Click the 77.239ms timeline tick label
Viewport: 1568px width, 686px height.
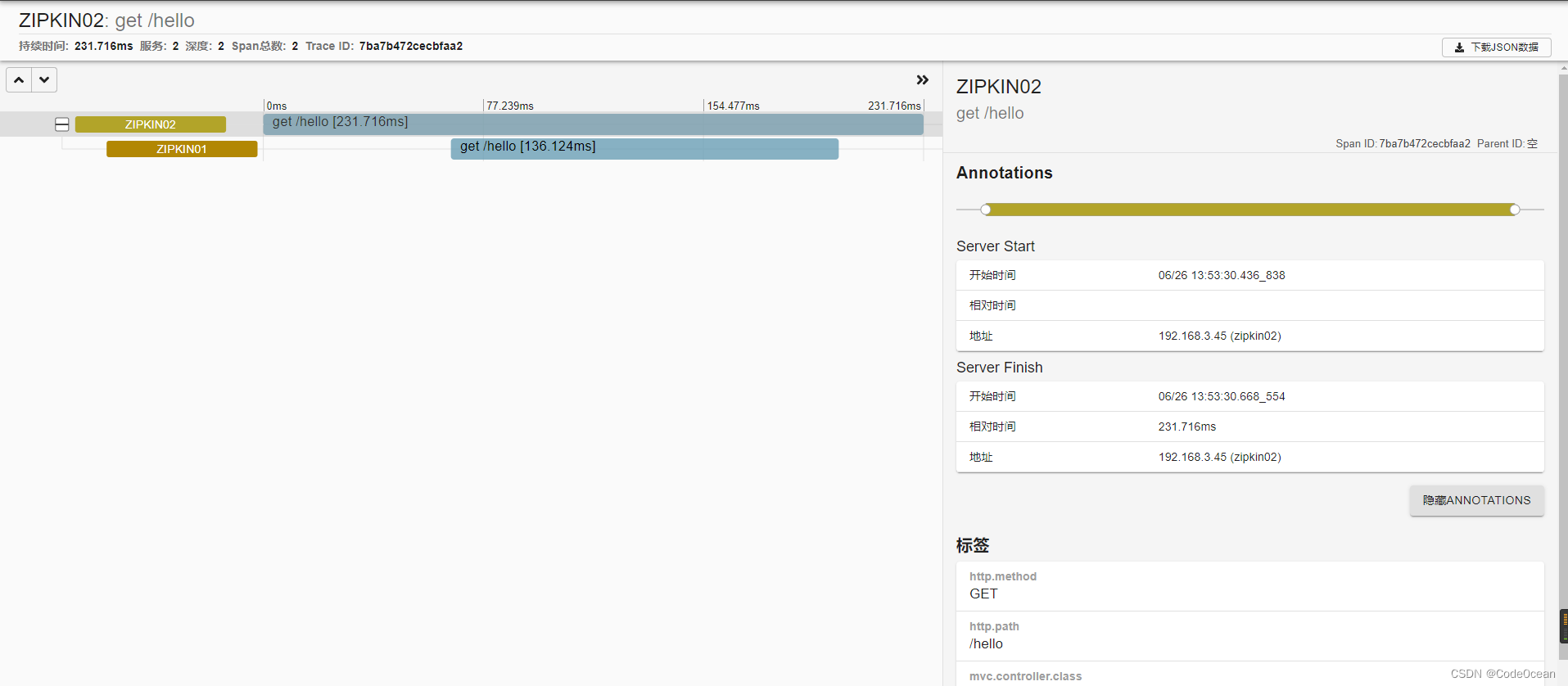pyautogui.click(x=510, y=106)
